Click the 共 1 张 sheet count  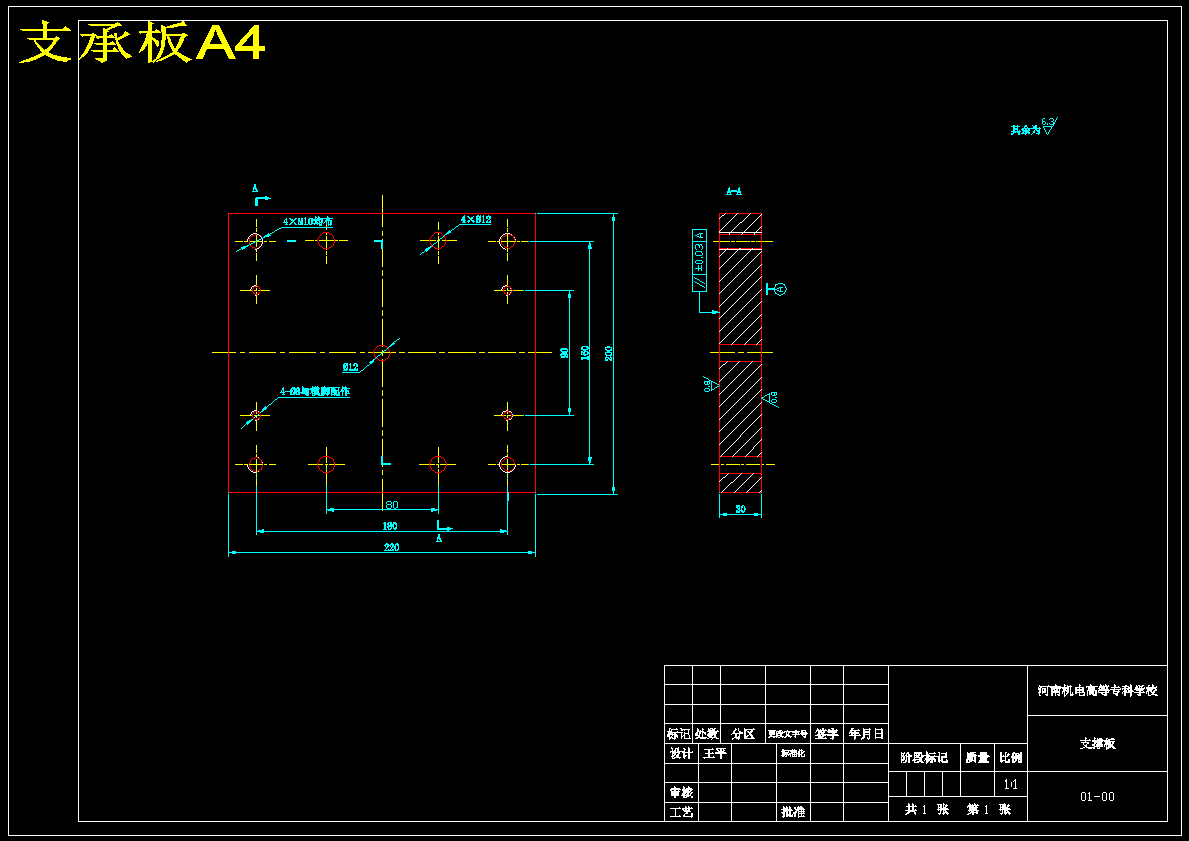tap(927, 810)
